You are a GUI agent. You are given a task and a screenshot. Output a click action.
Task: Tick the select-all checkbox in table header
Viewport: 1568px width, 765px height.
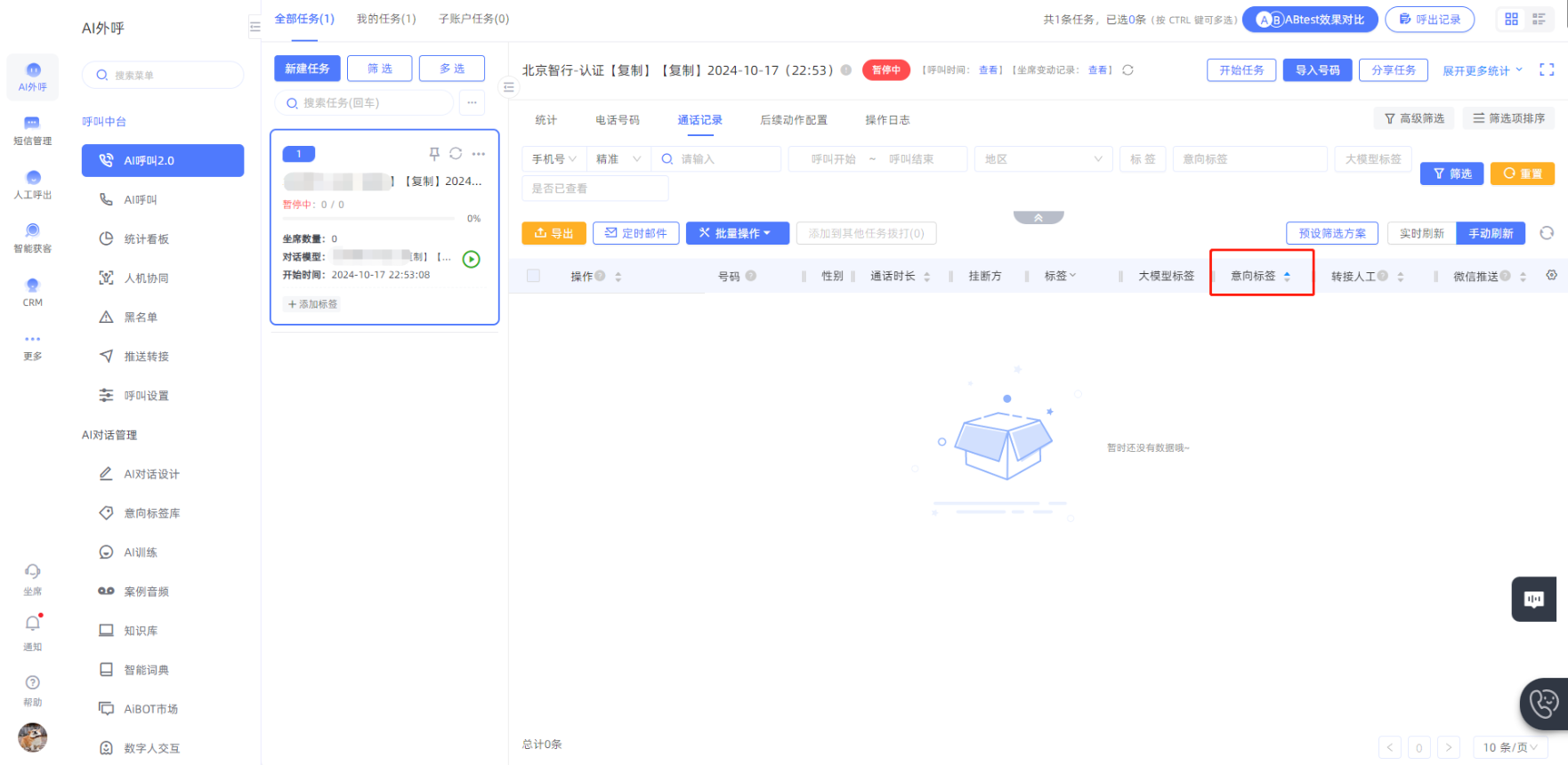pos(533,276)
